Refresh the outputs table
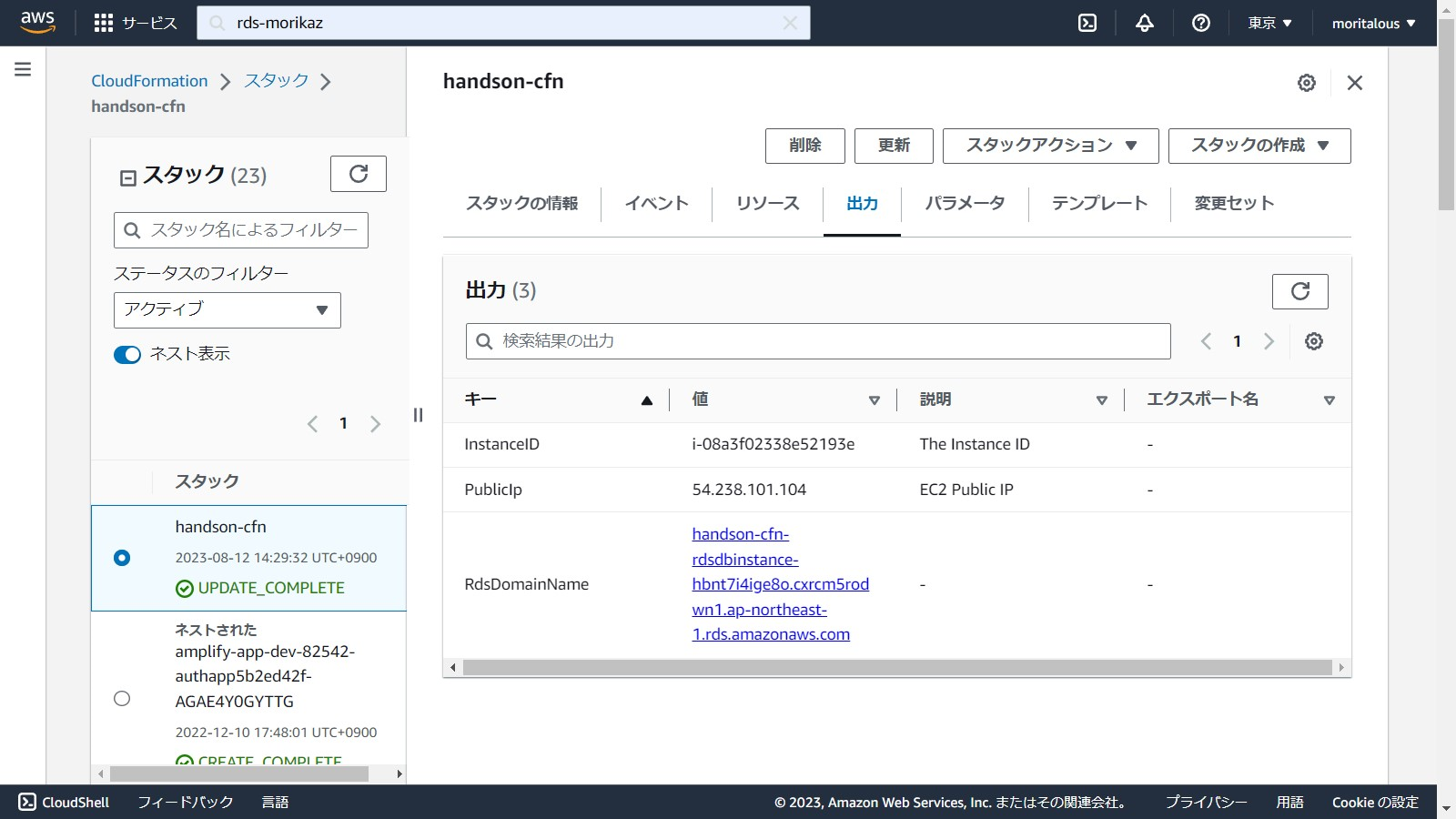The width and height of the screenshot is (1456, 819). 1299,291
